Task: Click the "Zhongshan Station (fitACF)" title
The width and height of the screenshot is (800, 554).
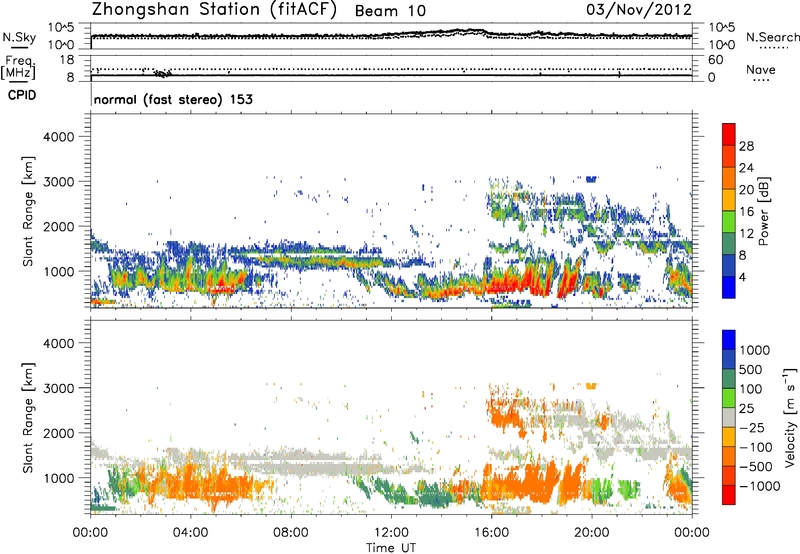Action: (214, 9)
